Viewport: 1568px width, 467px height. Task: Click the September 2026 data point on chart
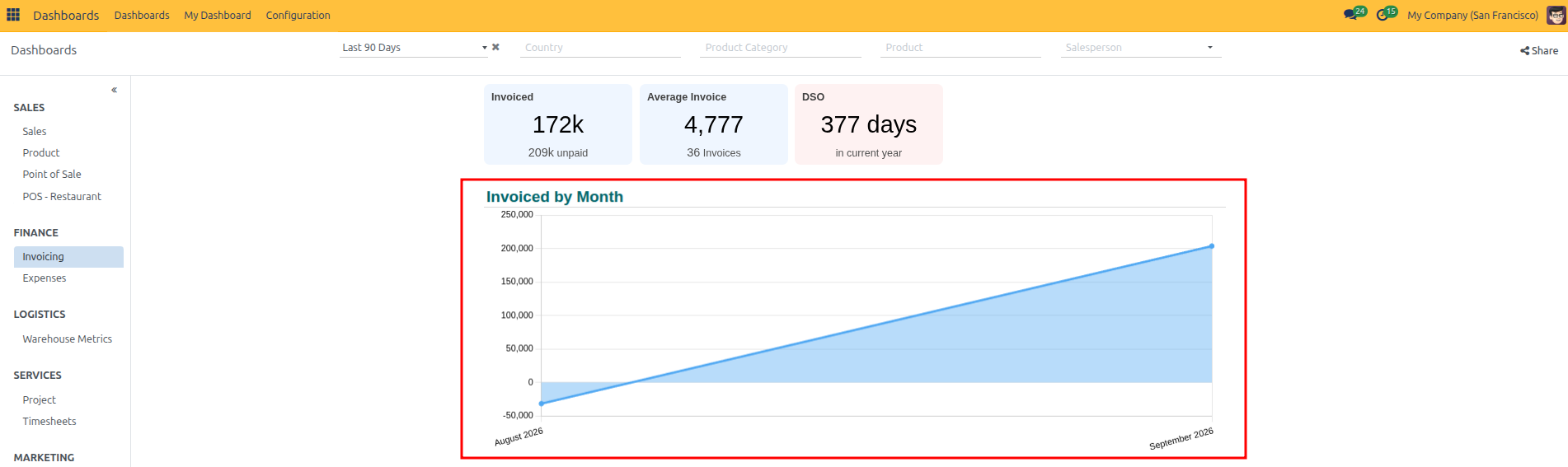pyautogui.click(x=1212, y=246)
